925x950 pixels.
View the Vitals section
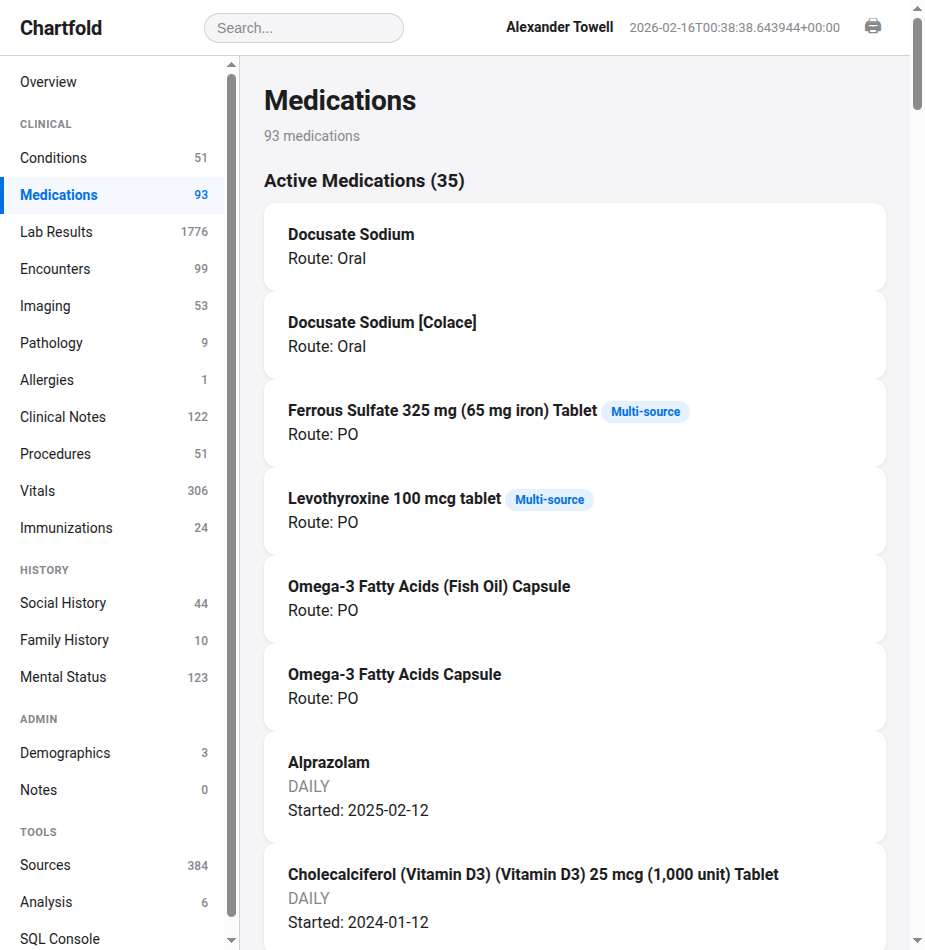coord(37,491)
